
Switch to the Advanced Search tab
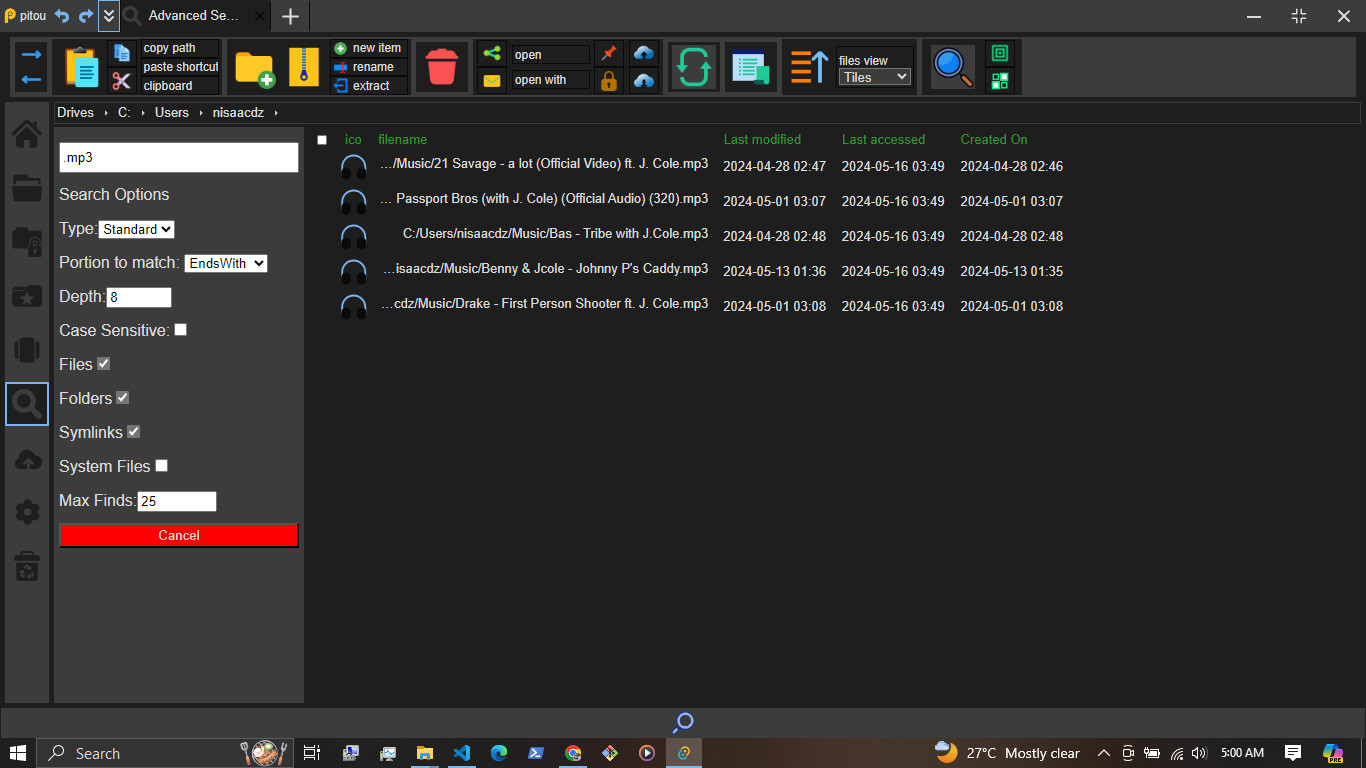point(195,16)
